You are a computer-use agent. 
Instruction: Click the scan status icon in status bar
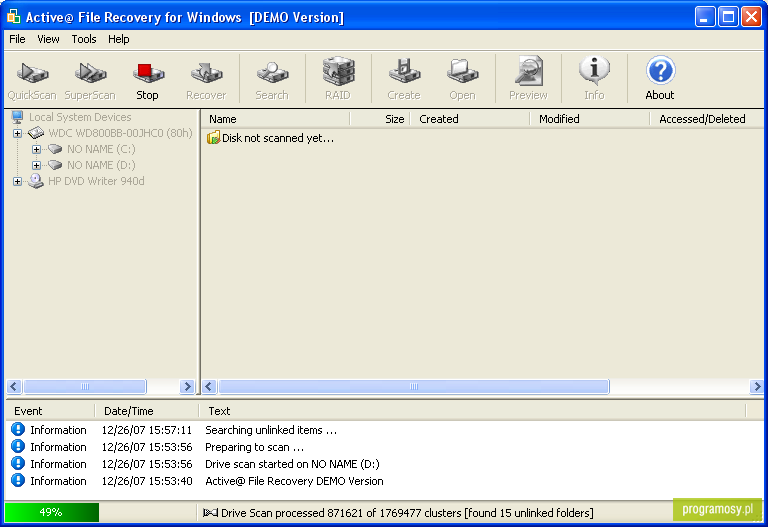tap(210, 513)
